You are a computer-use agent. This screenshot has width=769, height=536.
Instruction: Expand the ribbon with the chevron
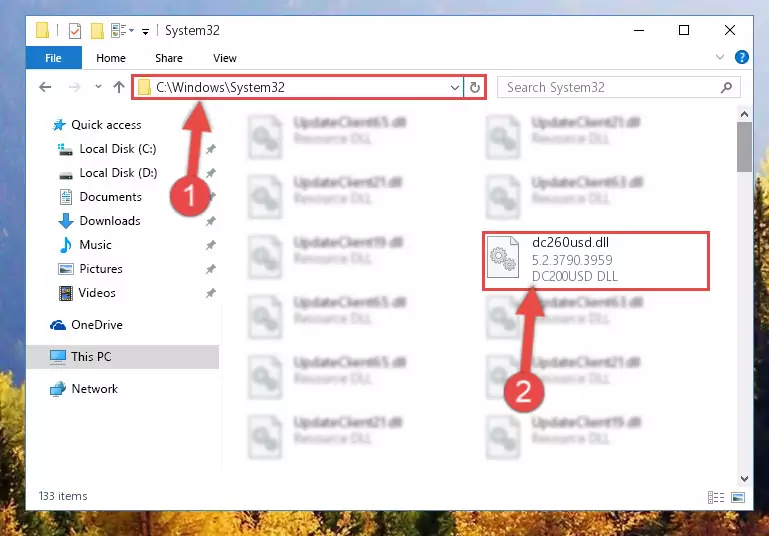(x=719, y=57)
